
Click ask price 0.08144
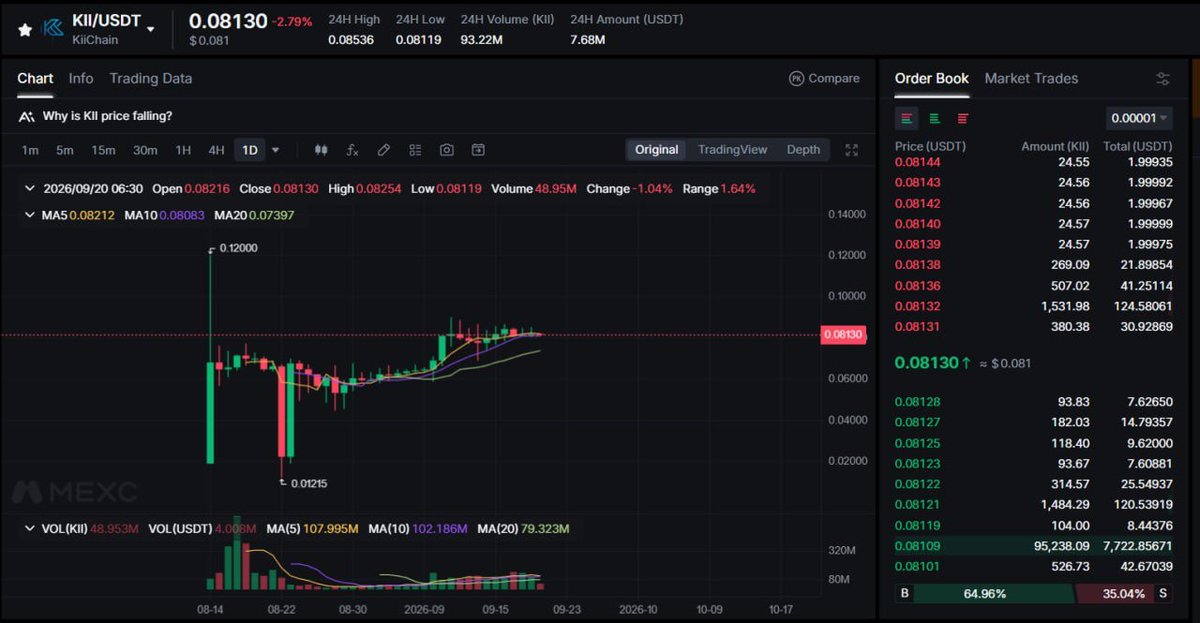[x=917, y=161]
